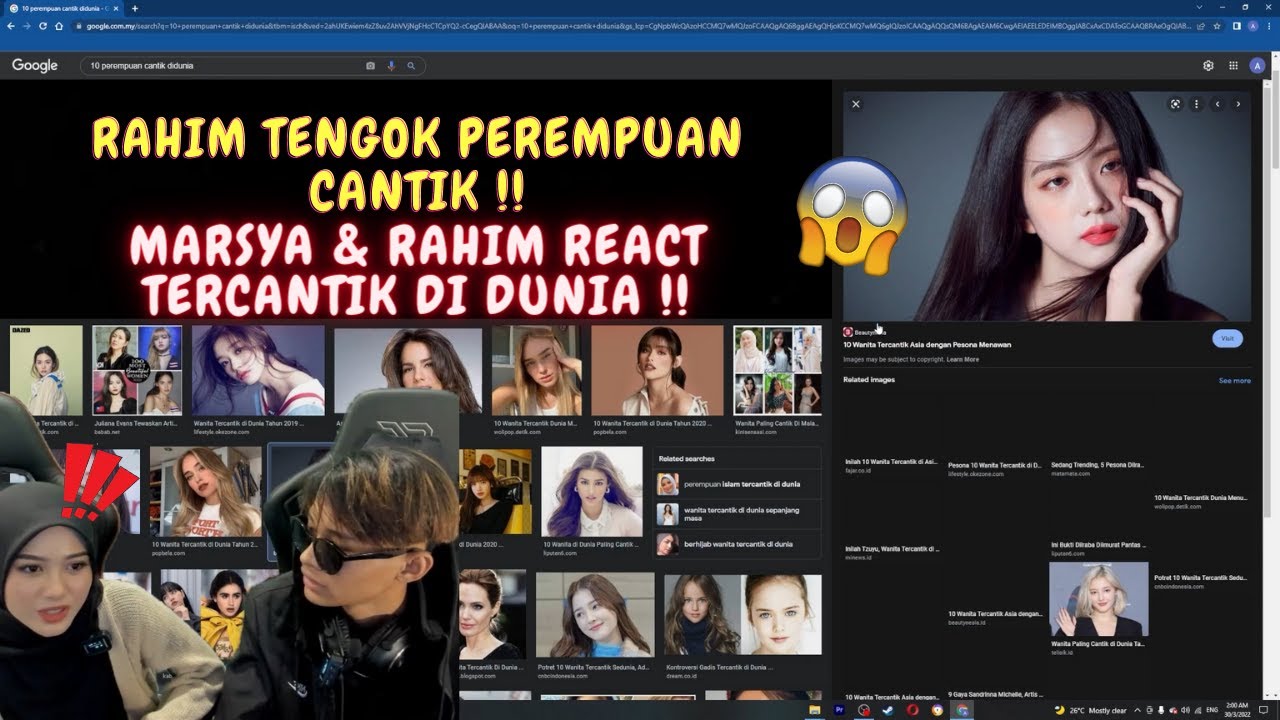Open the Google account avatar
1280x720 pixels.
tap(1257, 66)
